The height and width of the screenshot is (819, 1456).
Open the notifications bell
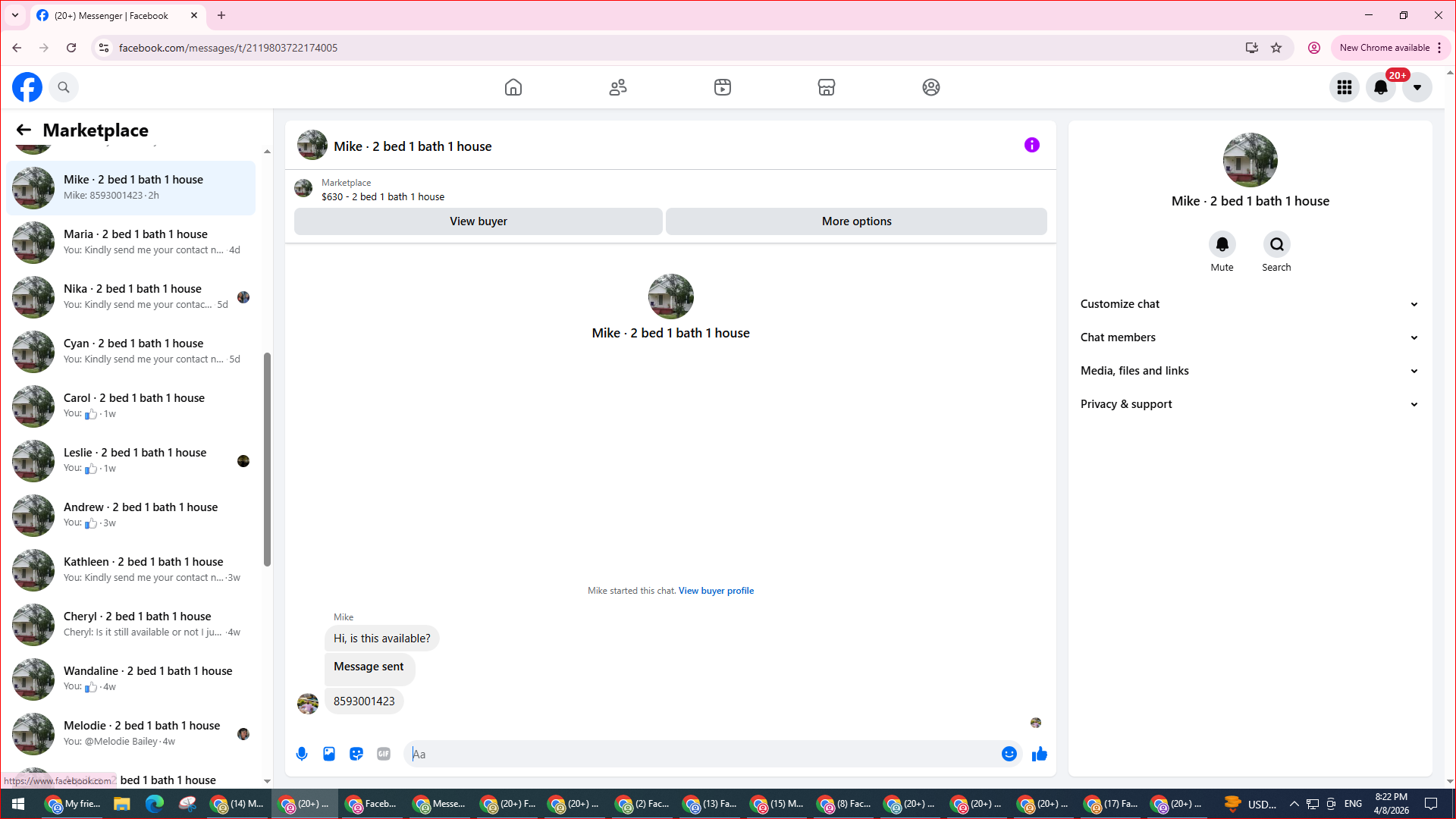[1381, 87]
